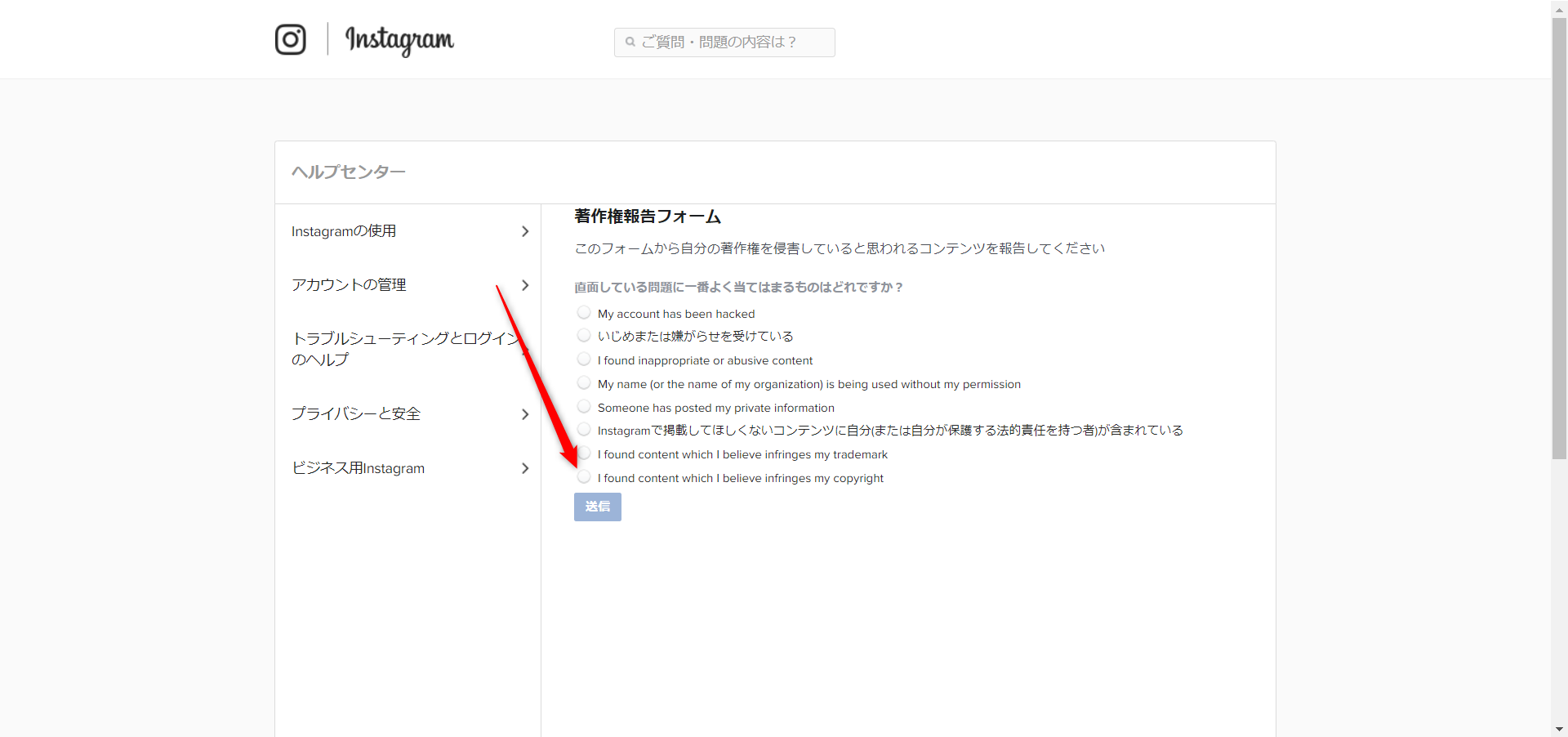The image size is (1568, 737).
Task: Click the form description このフォームから自分の著作権 text
Action: [x=840, y=248]
